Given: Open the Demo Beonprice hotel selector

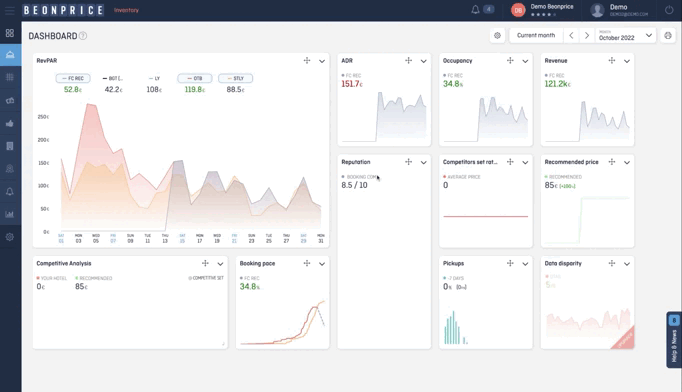Looking at the screenshot, I should (x=542, y=10).
